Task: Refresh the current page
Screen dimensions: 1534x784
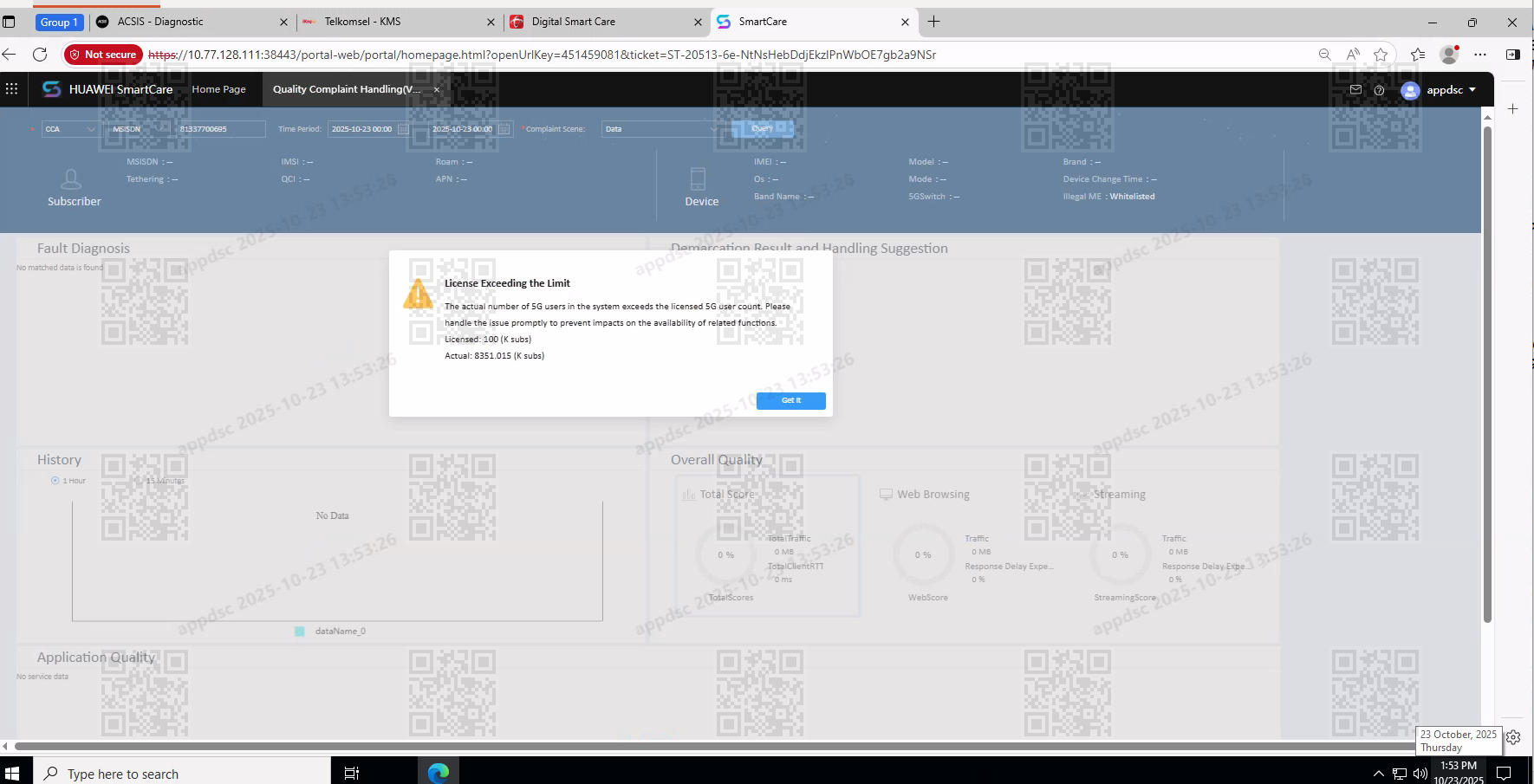Action: [40, 55]
